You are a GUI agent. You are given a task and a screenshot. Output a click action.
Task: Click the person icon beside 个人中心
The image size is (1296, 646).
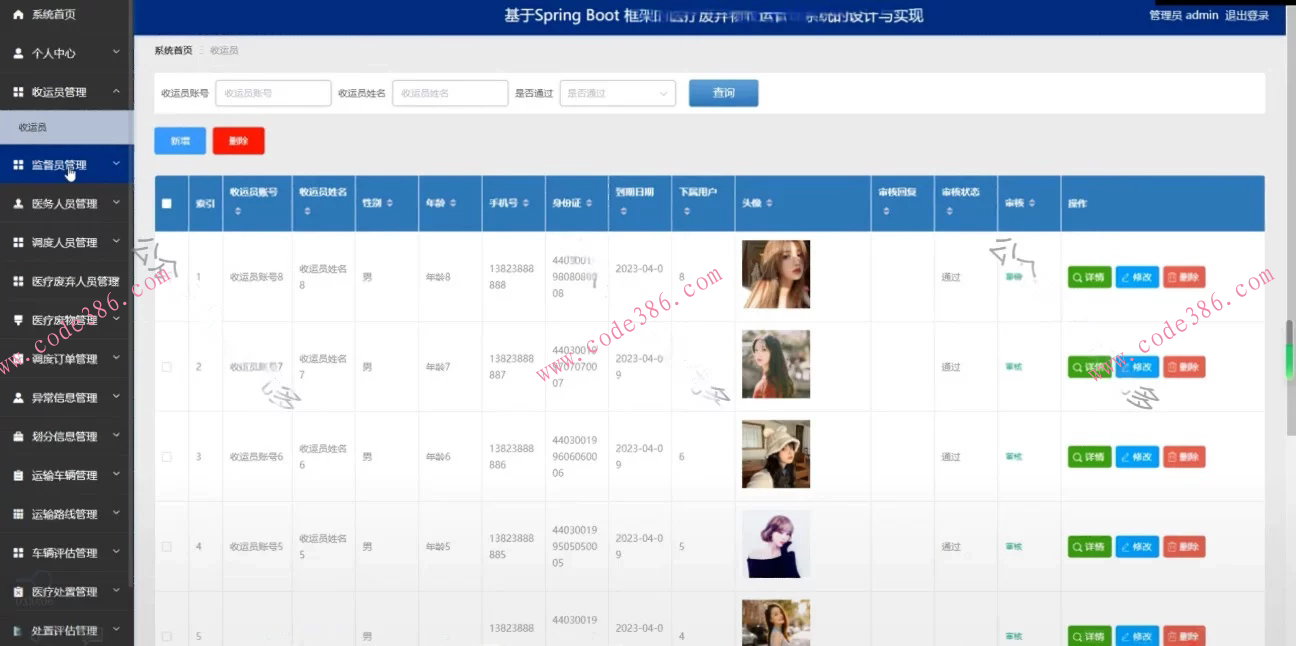point(18,53)
